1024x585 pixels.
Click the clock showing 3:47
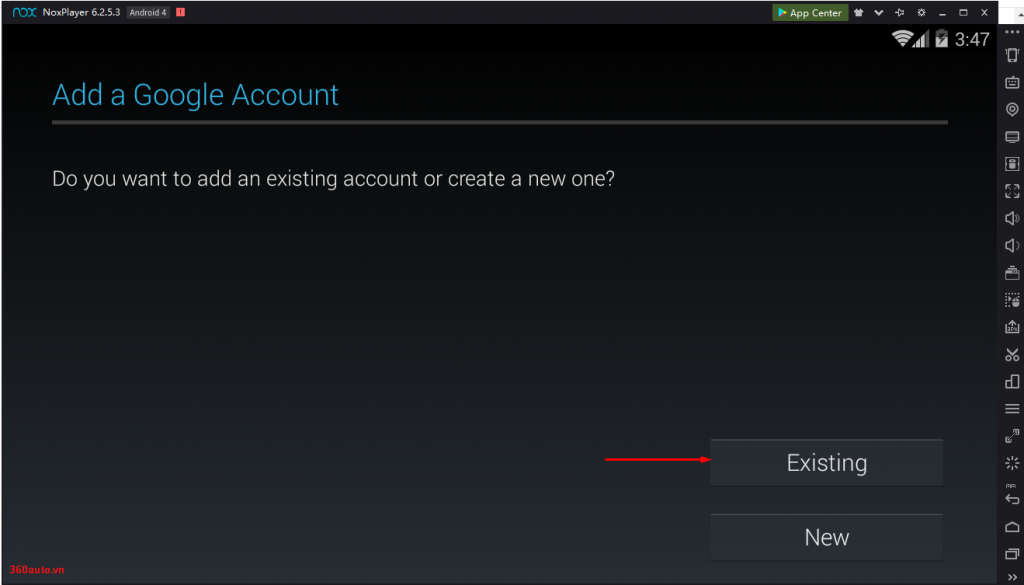[972, 40]
